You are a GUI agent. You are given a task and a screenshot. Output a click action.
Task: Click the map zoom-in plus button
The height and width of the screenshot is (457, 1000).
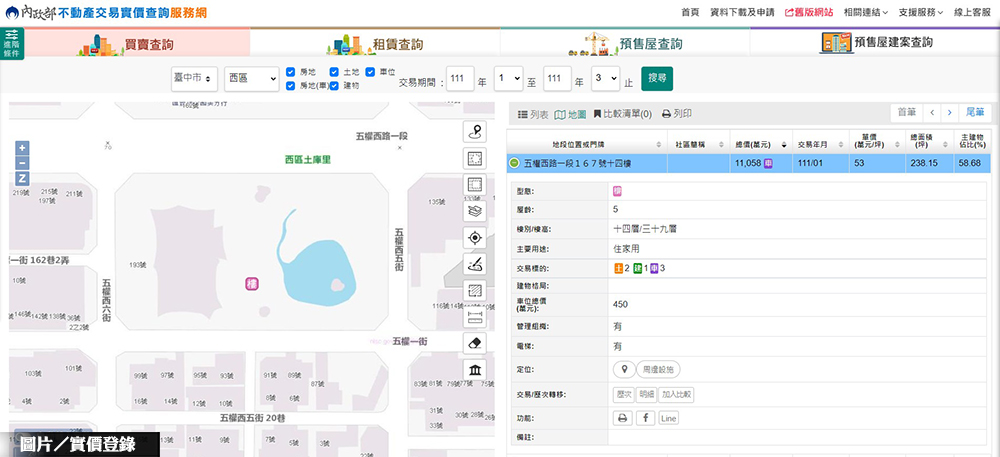point(22,148)
